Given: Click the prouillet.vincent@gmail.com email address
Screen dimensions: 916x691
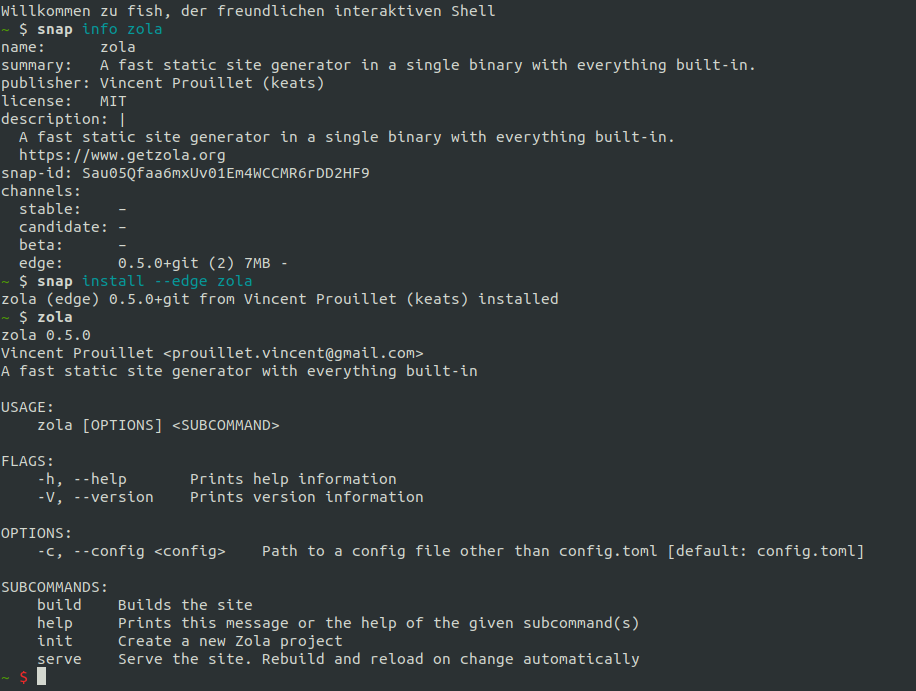Looking at the screenshot, I should (x=293, y=353).
